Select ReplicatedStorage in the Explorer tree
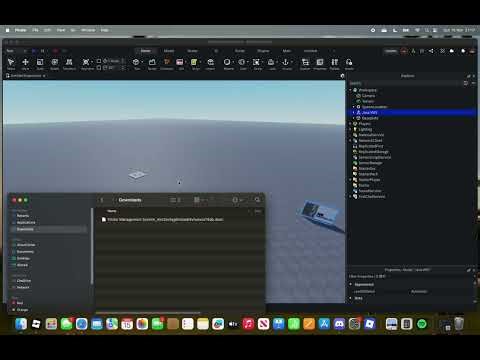This screenshot has height=360, width=480. (373, 152)
